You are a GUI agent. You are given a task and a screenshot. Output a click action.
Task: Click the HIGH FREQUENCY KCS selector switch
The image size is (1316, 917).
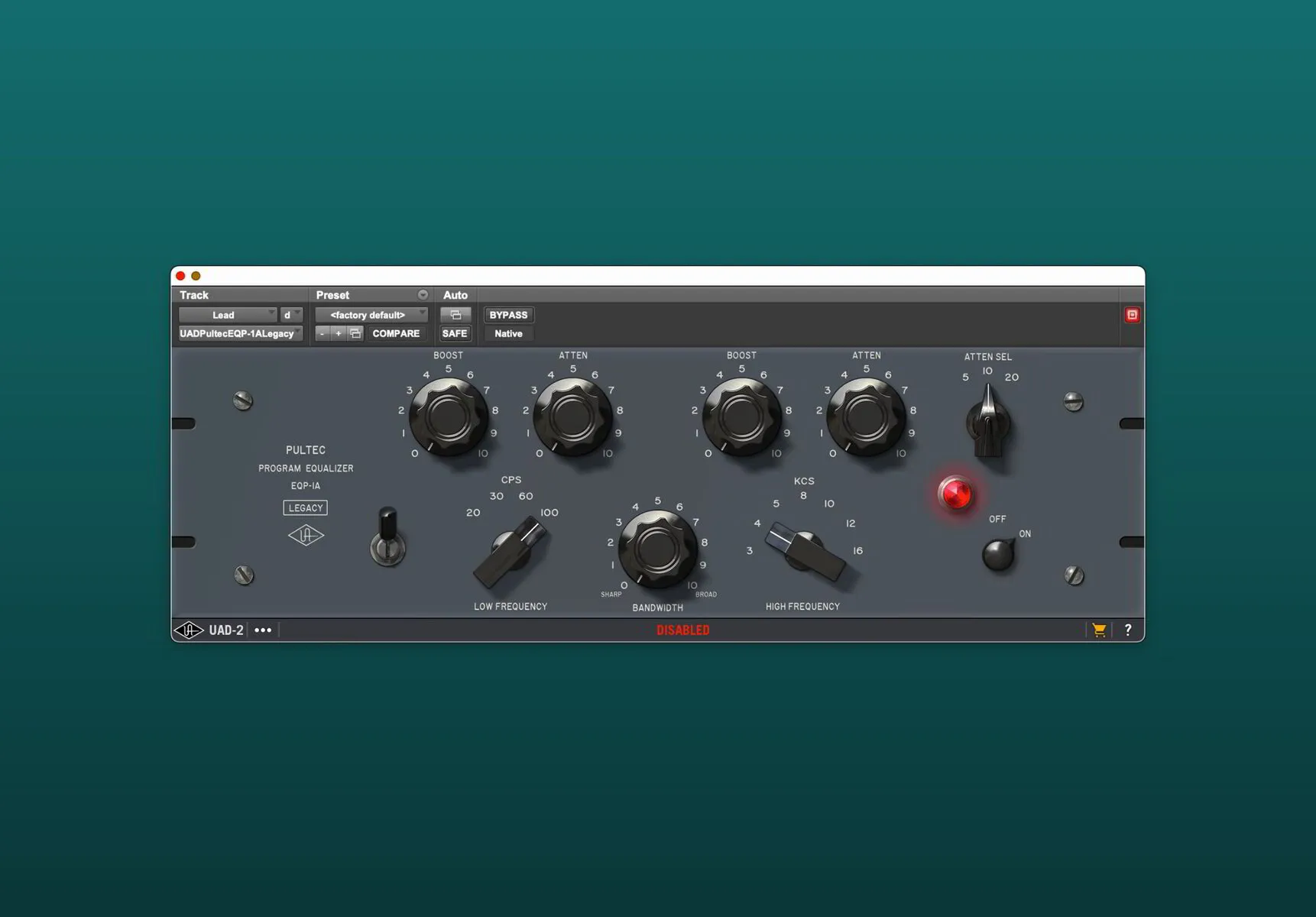click(x=805, y=552)
